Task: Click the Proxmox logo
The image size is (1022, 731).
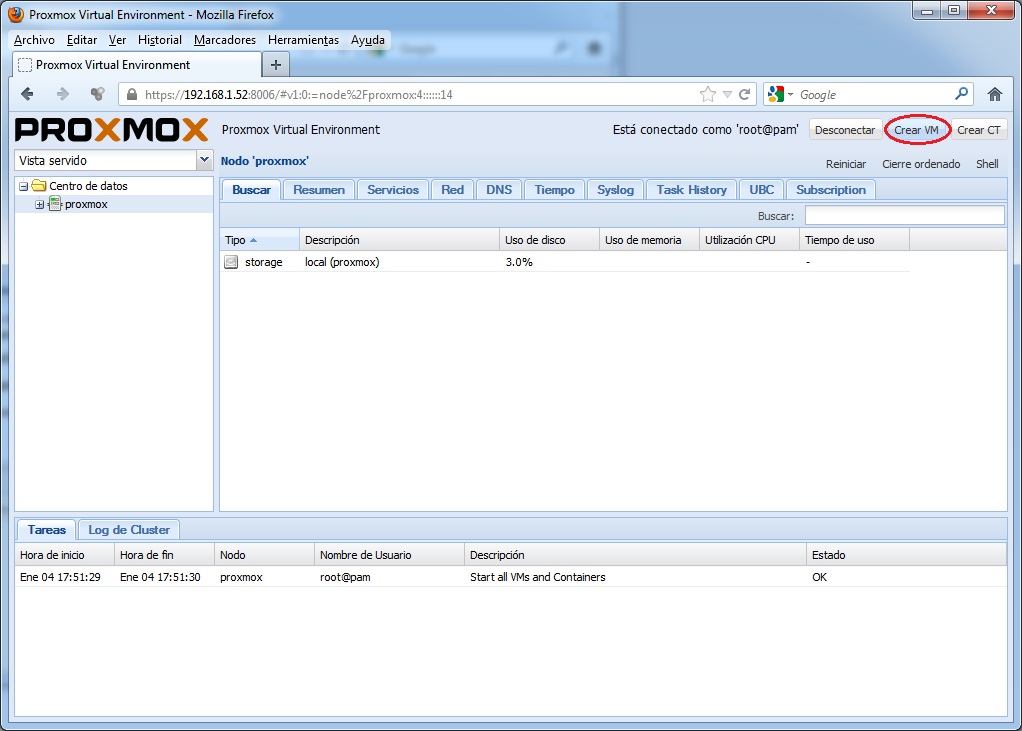Action: [x=111, y=130]
